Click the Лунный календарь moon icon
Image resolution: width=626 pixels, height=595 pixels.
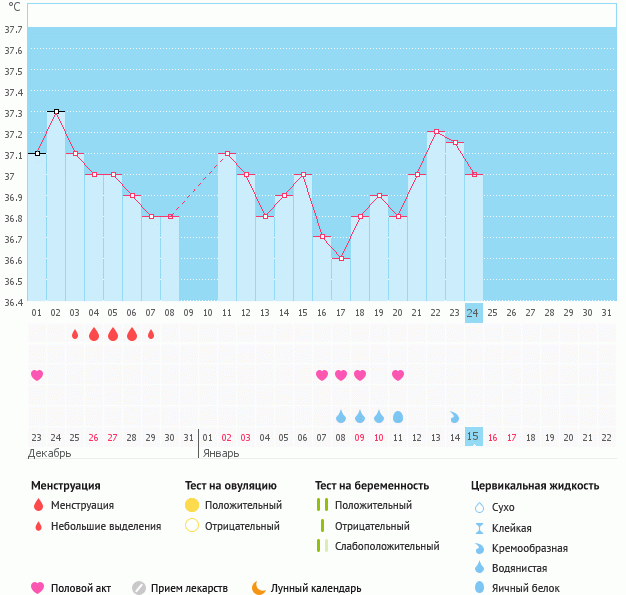(259, 588)
